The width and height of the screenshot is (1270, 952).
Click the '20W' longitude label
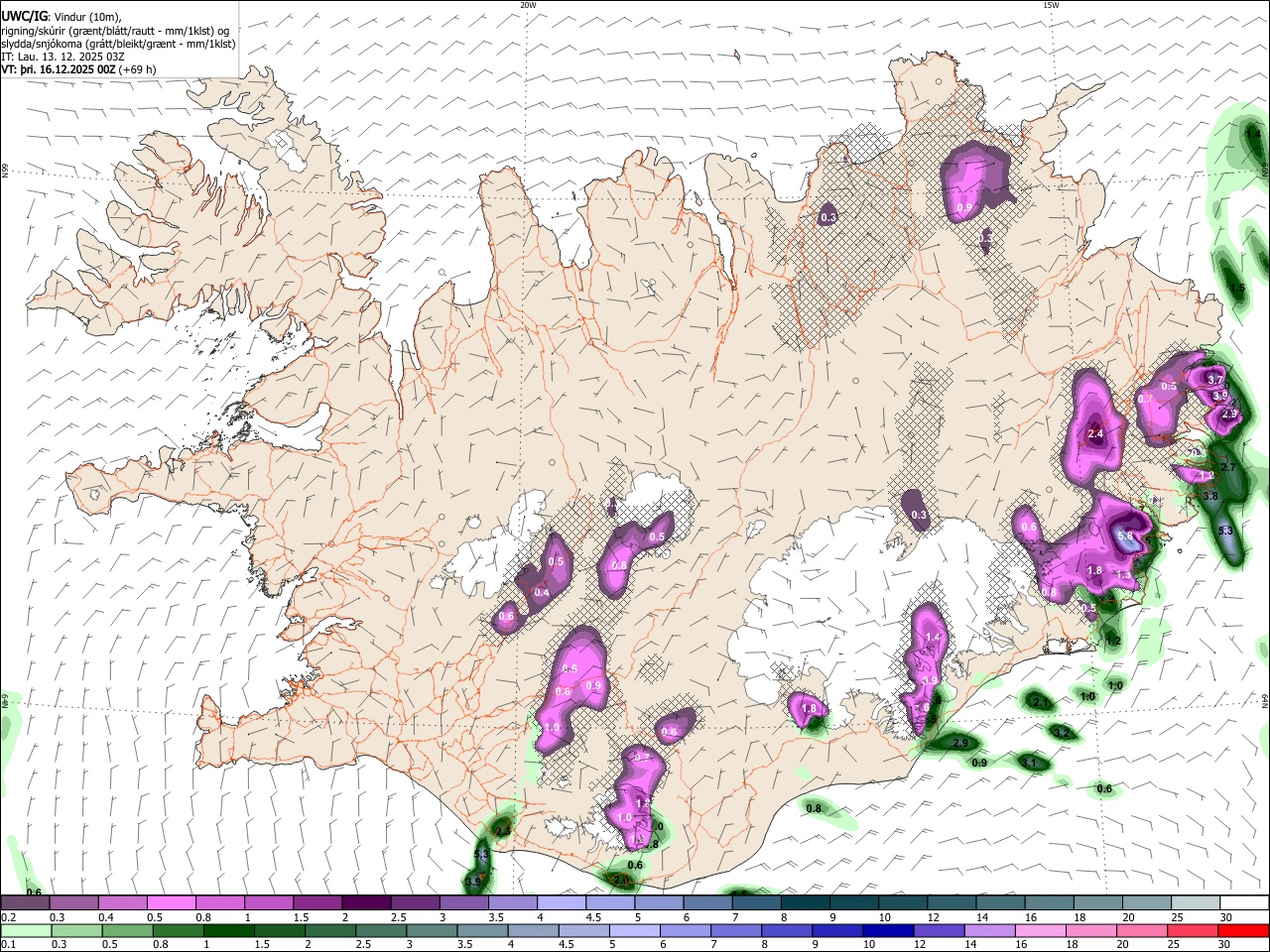point(528,5)
